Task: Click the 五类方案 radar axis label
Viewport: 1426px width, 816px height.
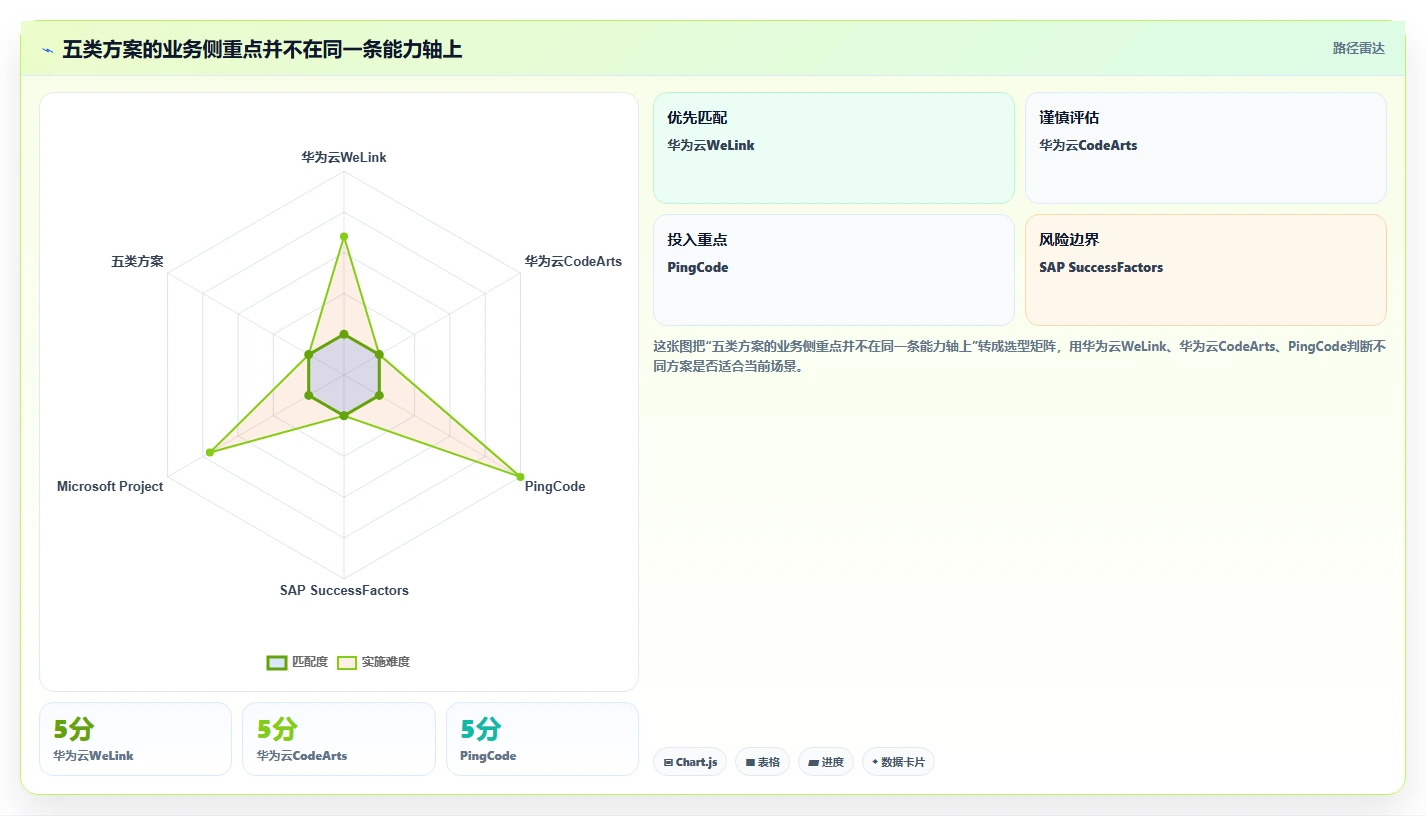Action: [x=137, y=261]
